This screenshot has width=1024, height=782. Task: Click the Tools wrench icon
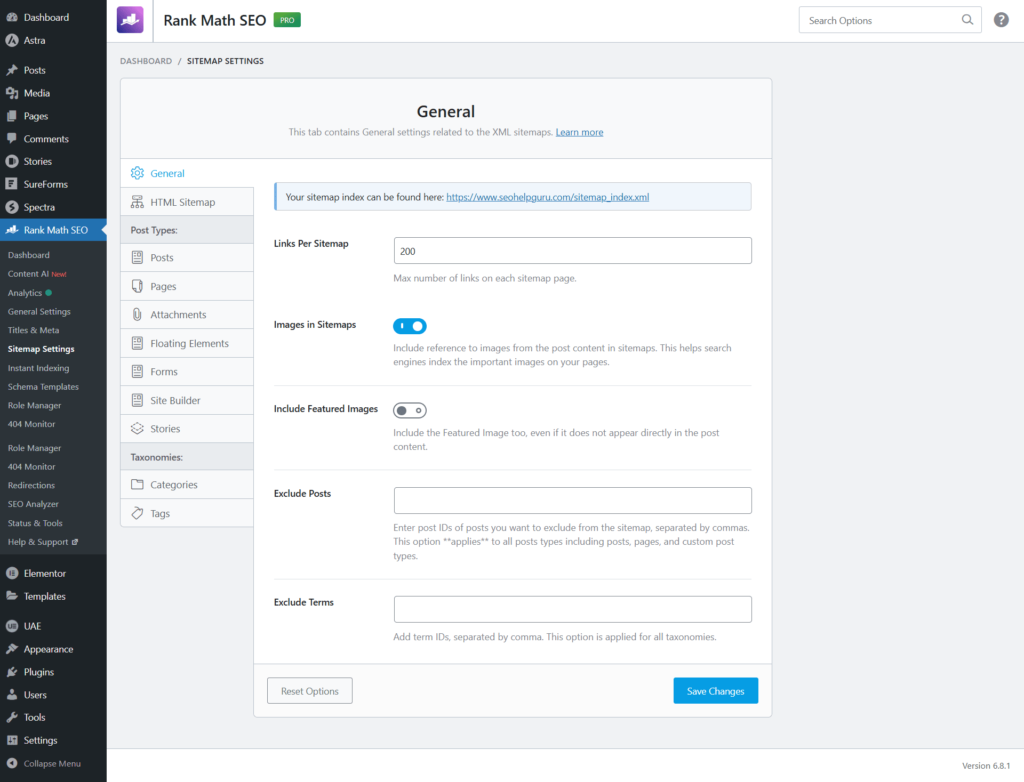point(12,717)
